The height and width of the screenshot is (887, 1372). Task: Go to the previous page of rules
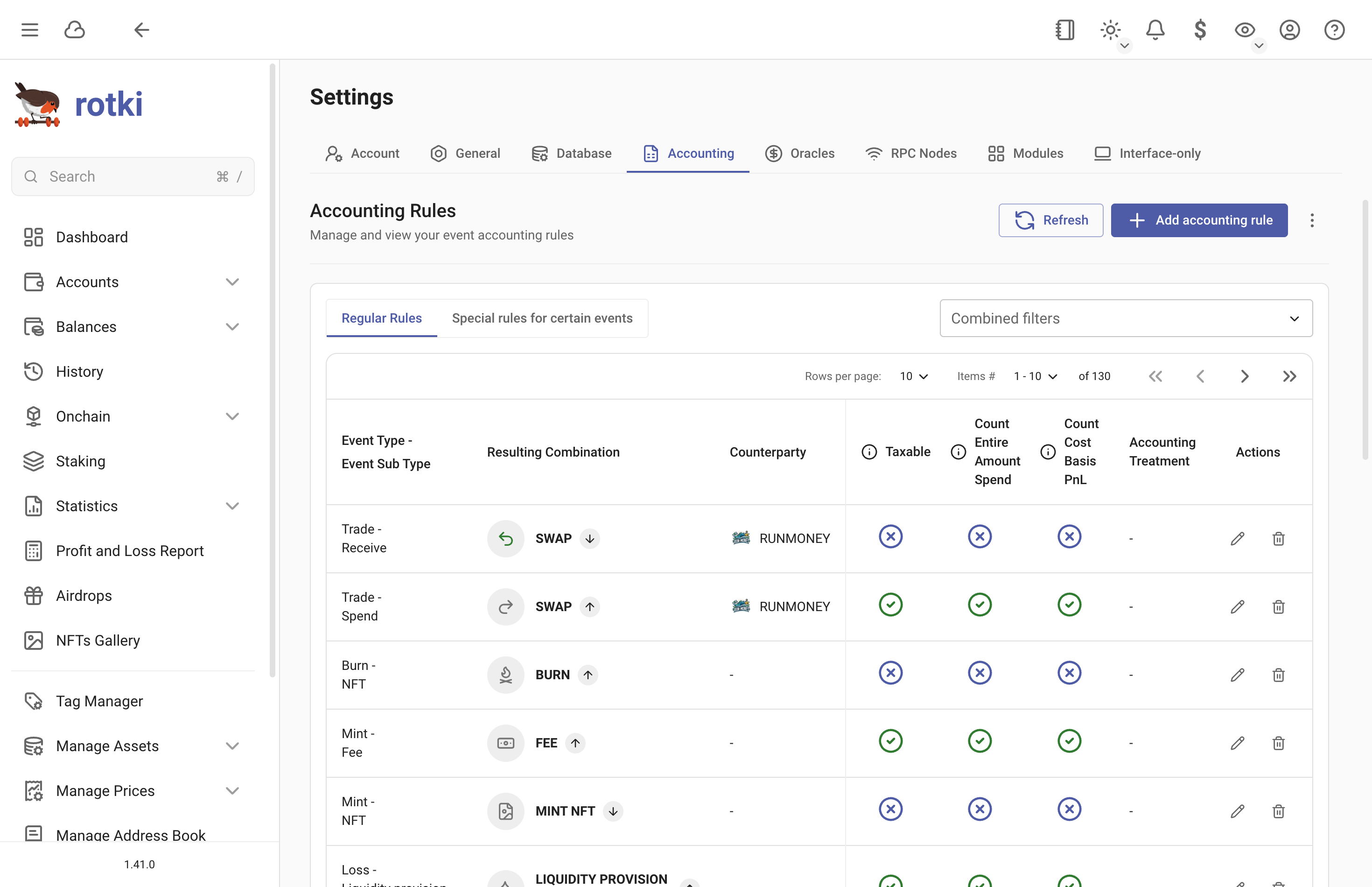pyautogui.click(x=1200, y=376)
